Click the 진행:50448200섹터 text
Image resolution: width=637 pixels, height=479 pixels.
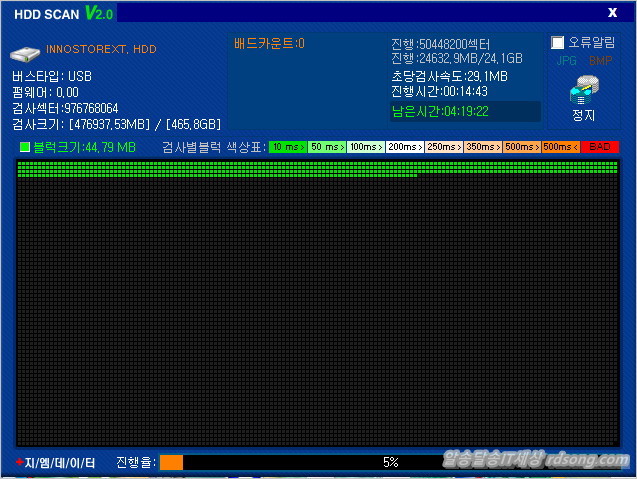tap(441, 44)
